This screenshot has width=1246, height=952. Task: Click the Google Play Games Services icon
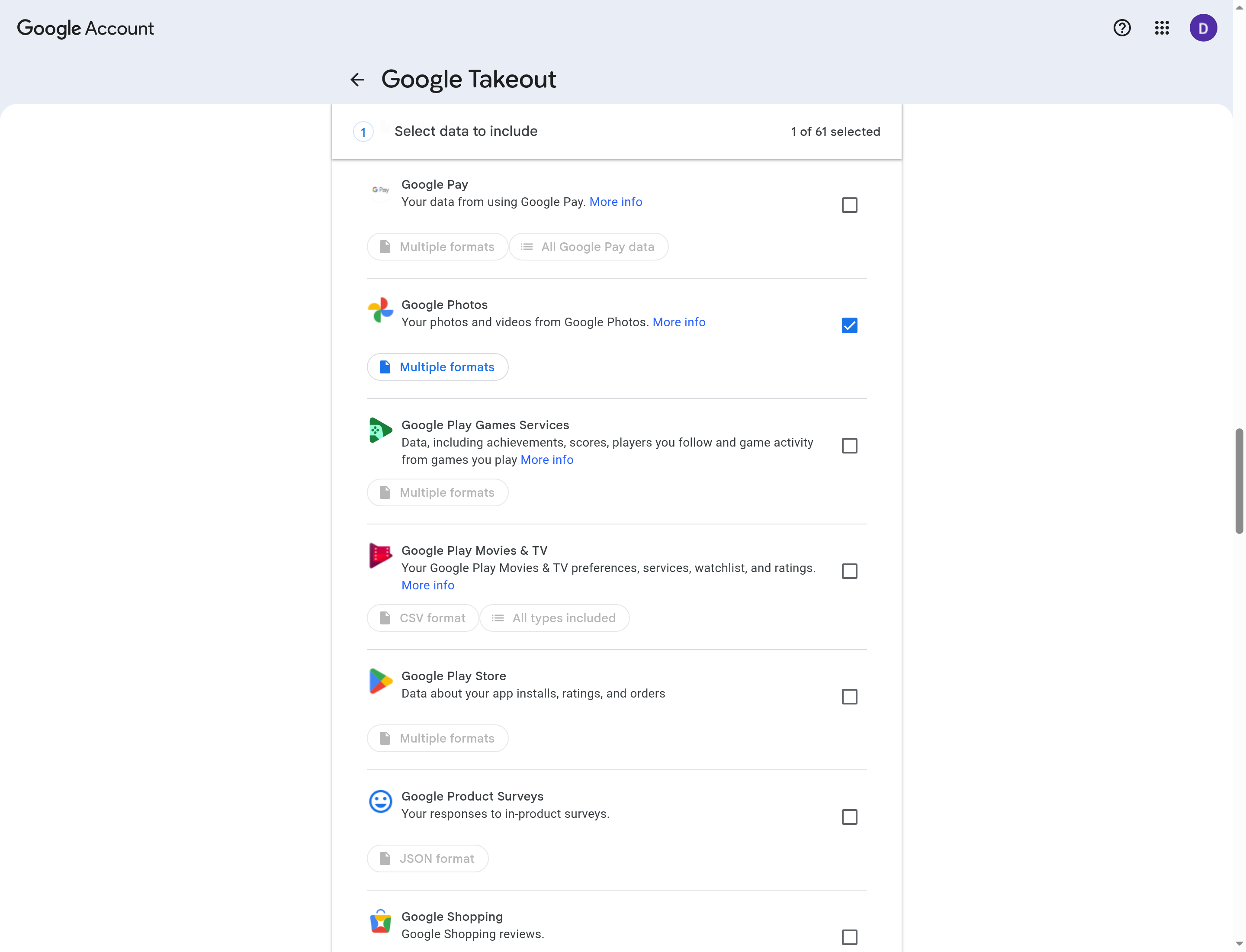pos(380,430)
